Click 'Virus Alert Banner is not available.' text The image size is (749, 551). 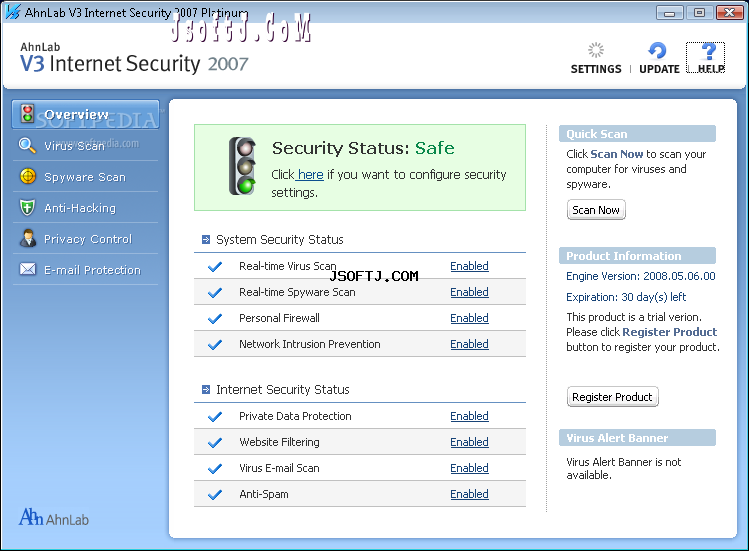[623, 468]
